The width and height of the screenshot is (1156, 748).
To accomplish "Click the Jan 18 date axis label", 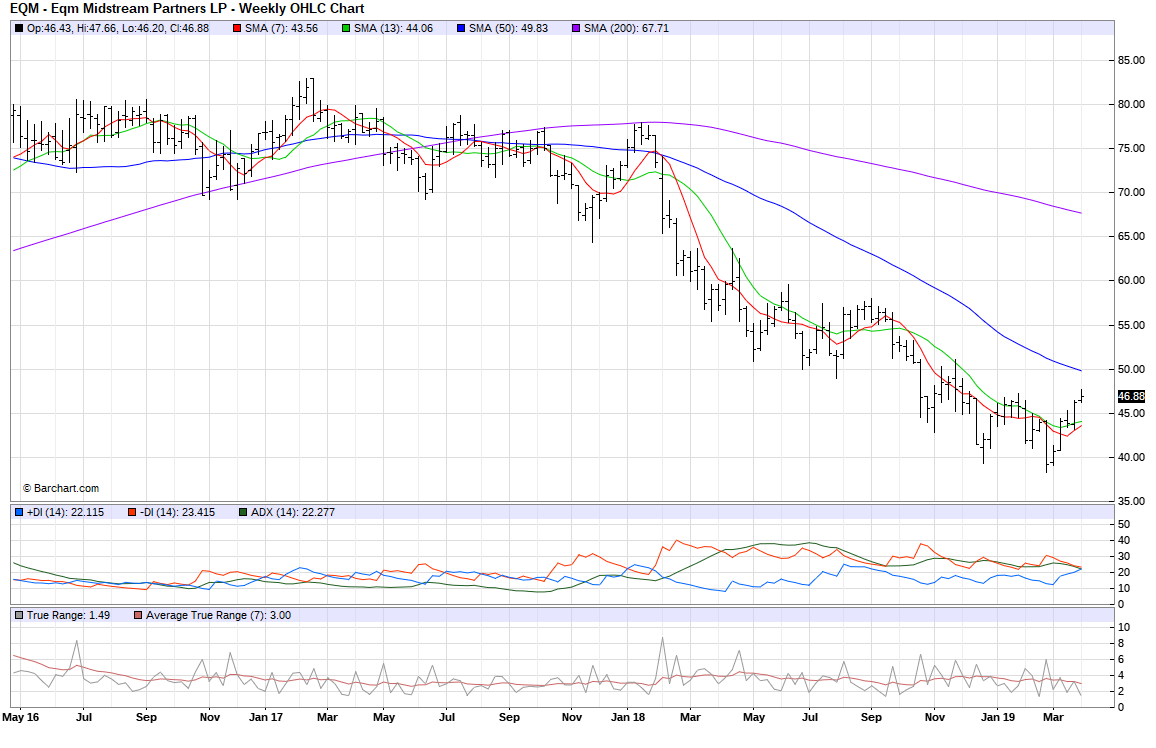I will (x=628, y=717).
